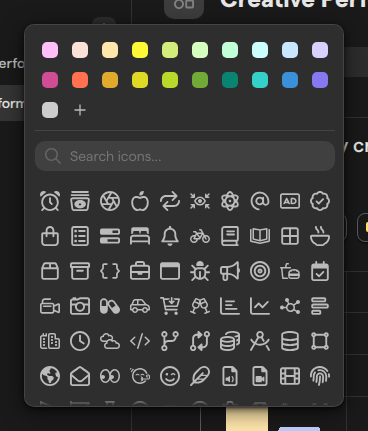Choose the magenta color swatch
The height and width of the screenshot is (431, 368).
pyautogui.click(x=50, y=80)
